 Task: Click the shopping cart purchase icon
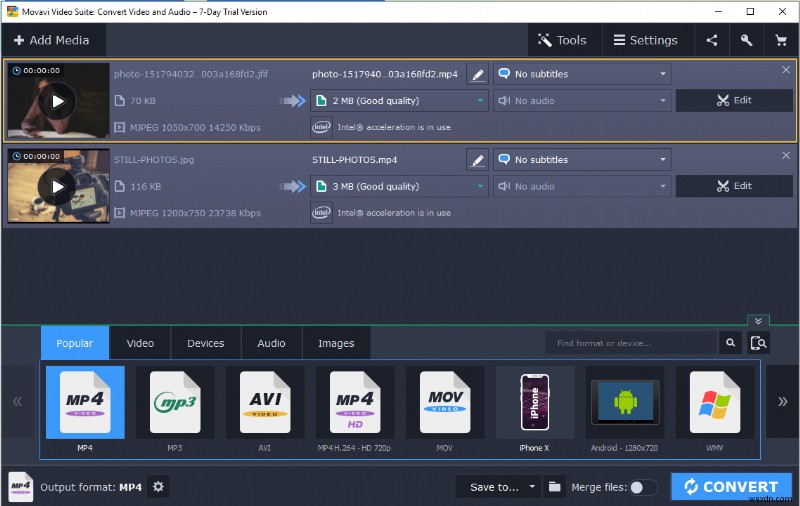[x=780, y=40]
